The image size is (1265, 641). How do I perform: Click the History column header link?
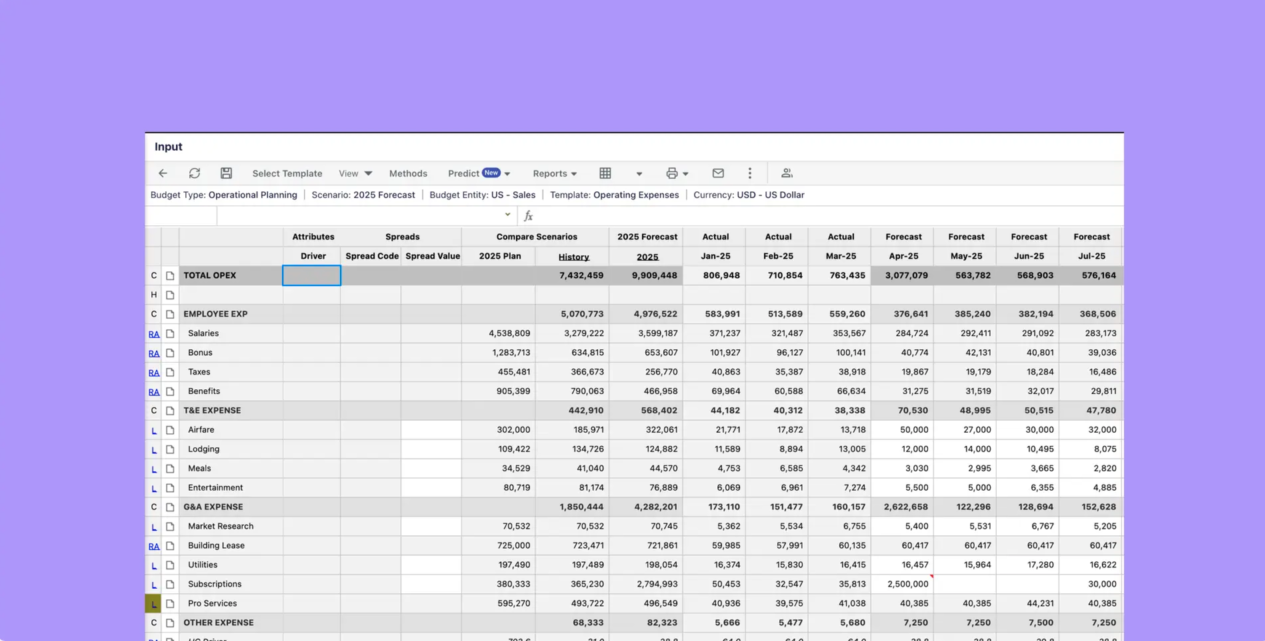tap(573, 256)
